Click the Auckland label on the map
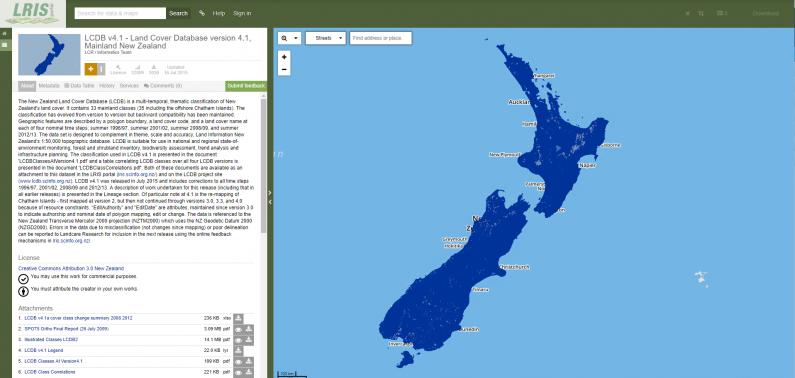 click(519, 102)
